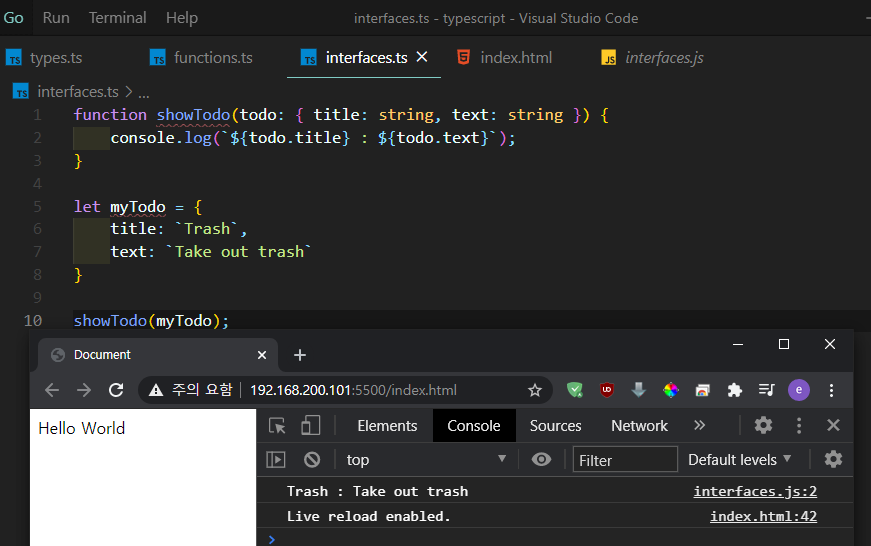Open the Run menu
Screen dimensions: 871x546
point(56,18)
